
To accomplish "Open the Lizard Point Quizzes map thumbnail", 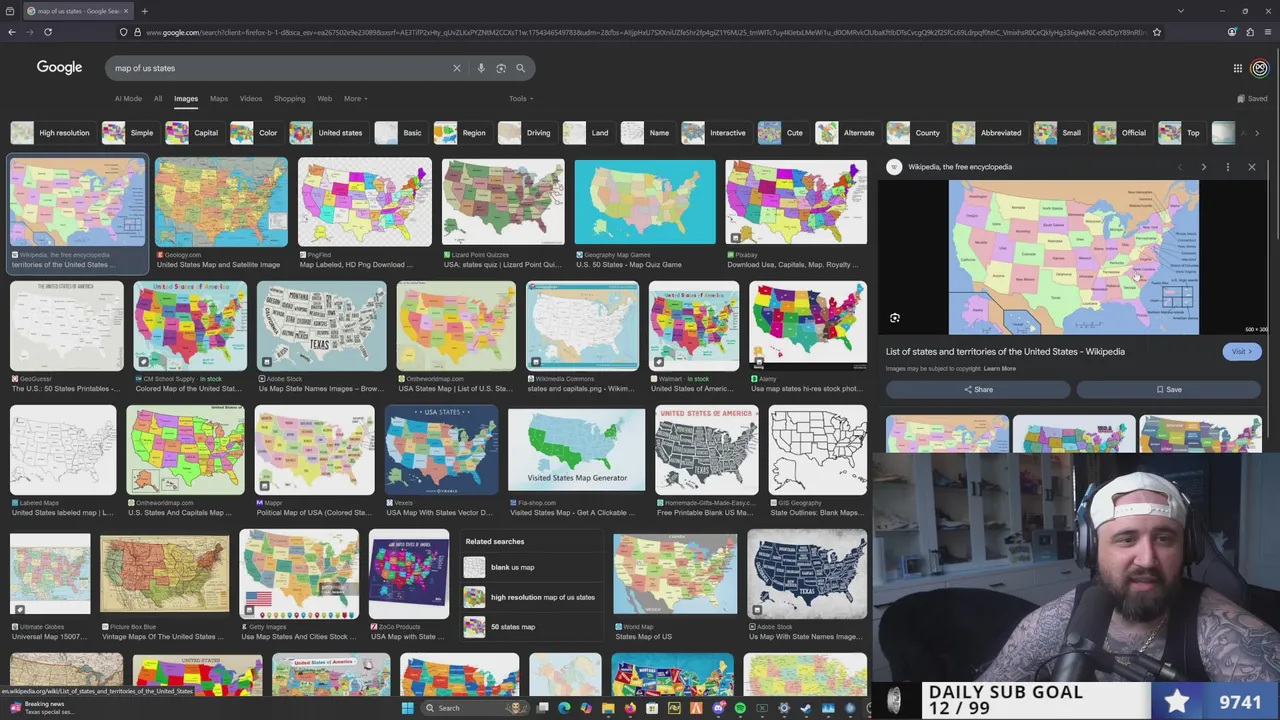I will click(503, 202).
